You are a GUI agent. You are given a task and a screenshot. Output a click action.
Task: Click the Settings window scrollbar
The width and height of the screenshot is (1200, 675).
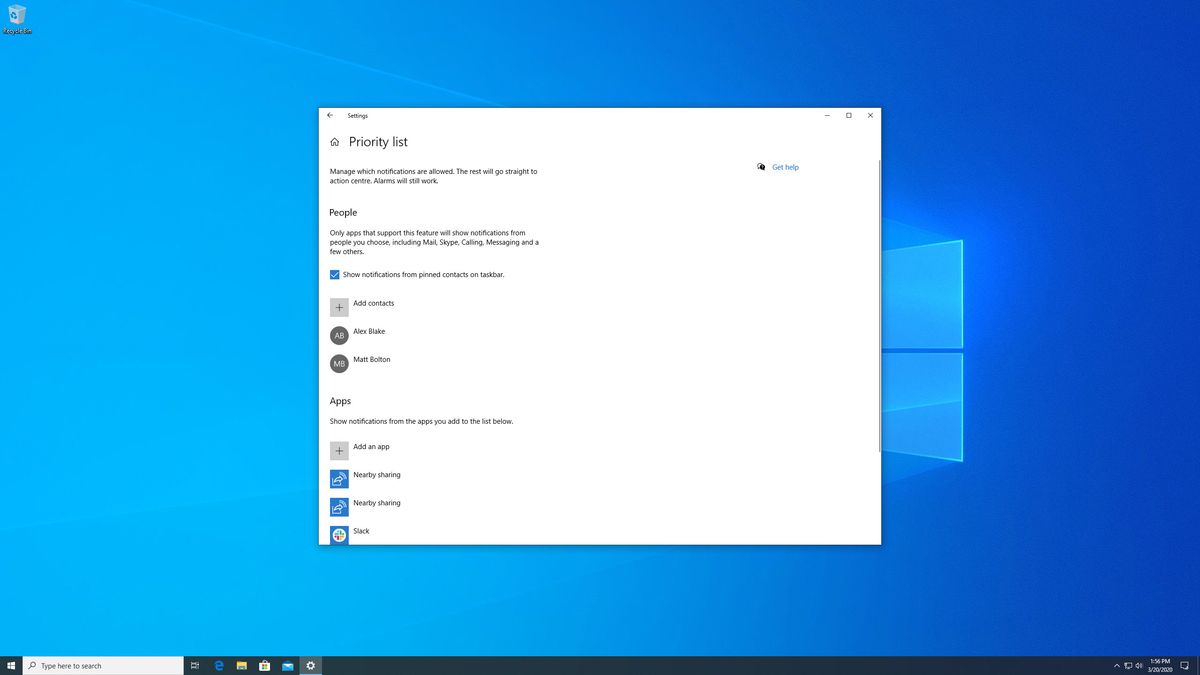[879, 300]
